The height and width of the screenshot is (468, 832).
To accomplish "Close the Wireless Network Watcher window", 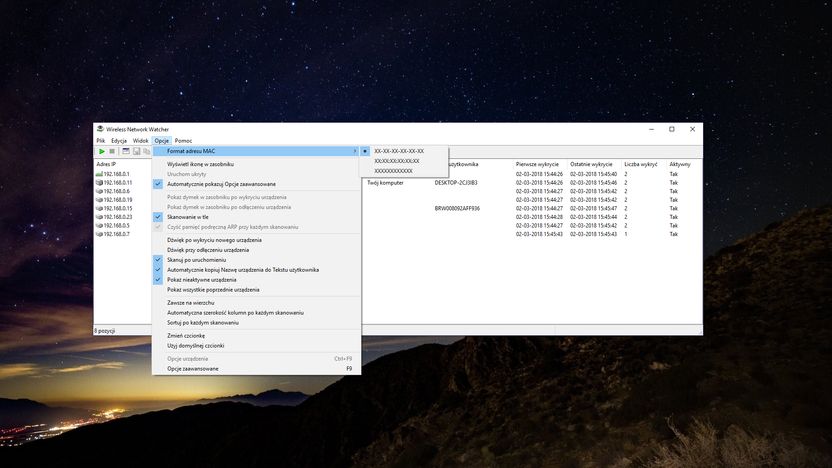I will 692,129.
